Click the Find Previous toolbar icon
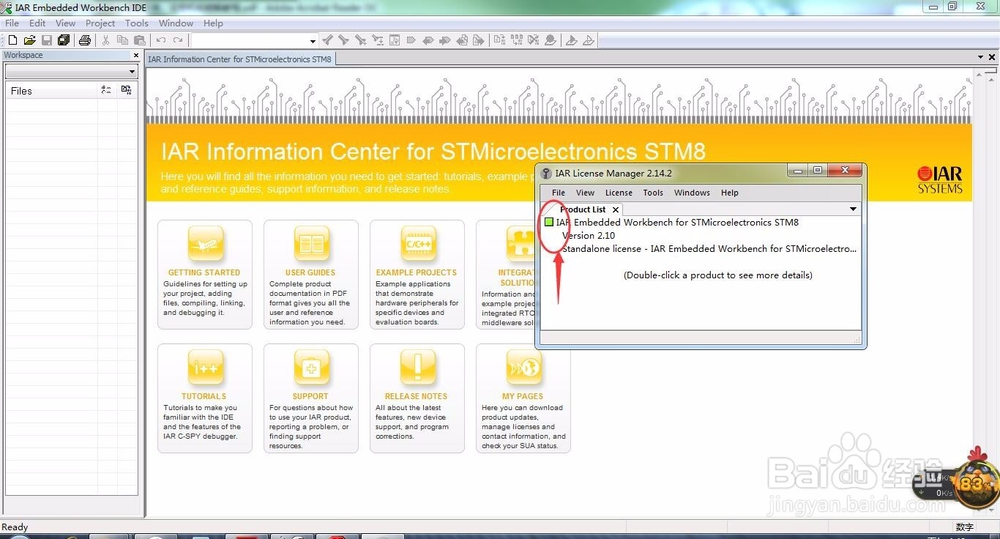The width and height of the screenshot is (1000, 539). click(x=327, y=40)
